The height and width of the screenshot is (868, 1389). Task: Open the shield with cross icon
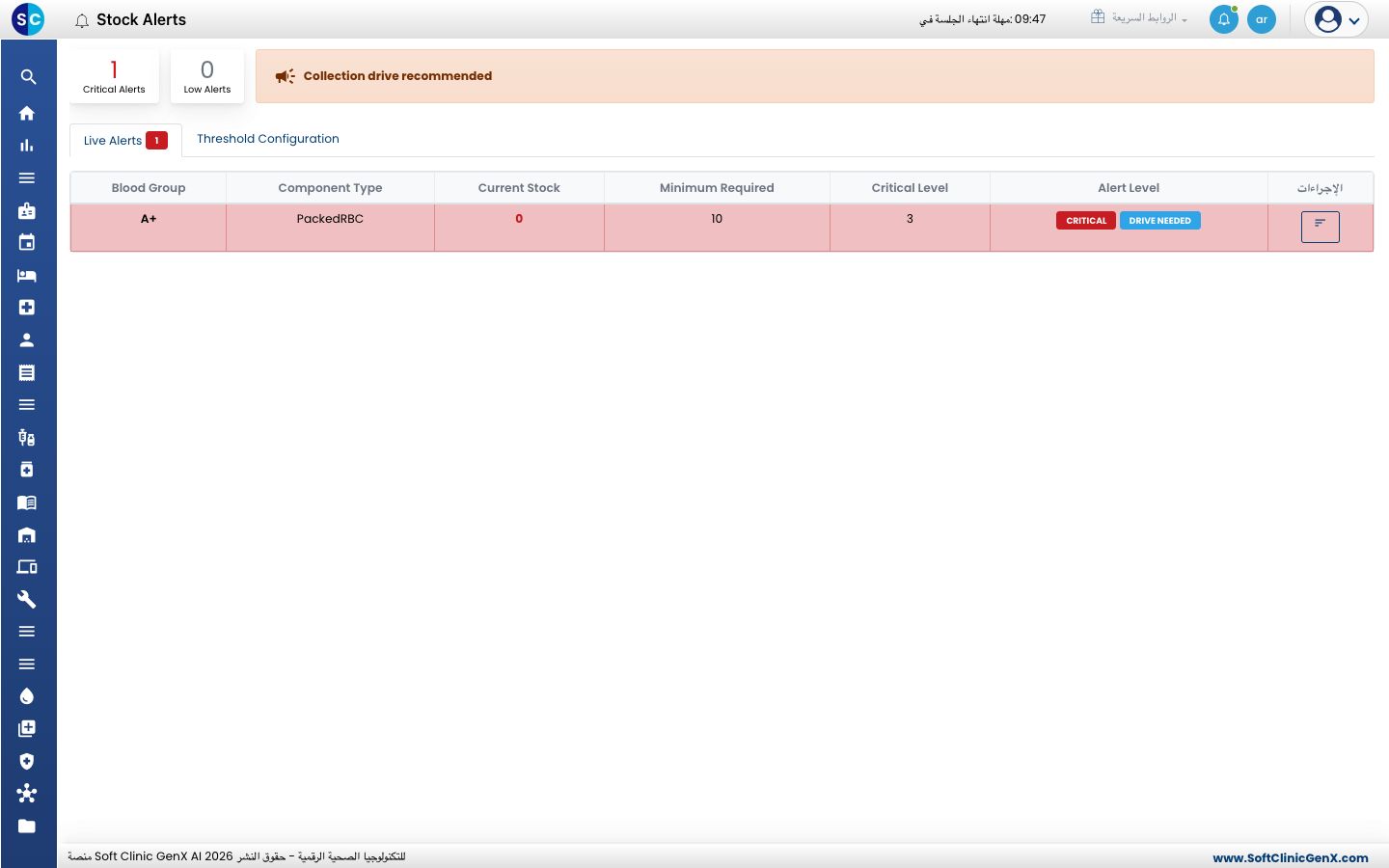(x=27, y=762)
